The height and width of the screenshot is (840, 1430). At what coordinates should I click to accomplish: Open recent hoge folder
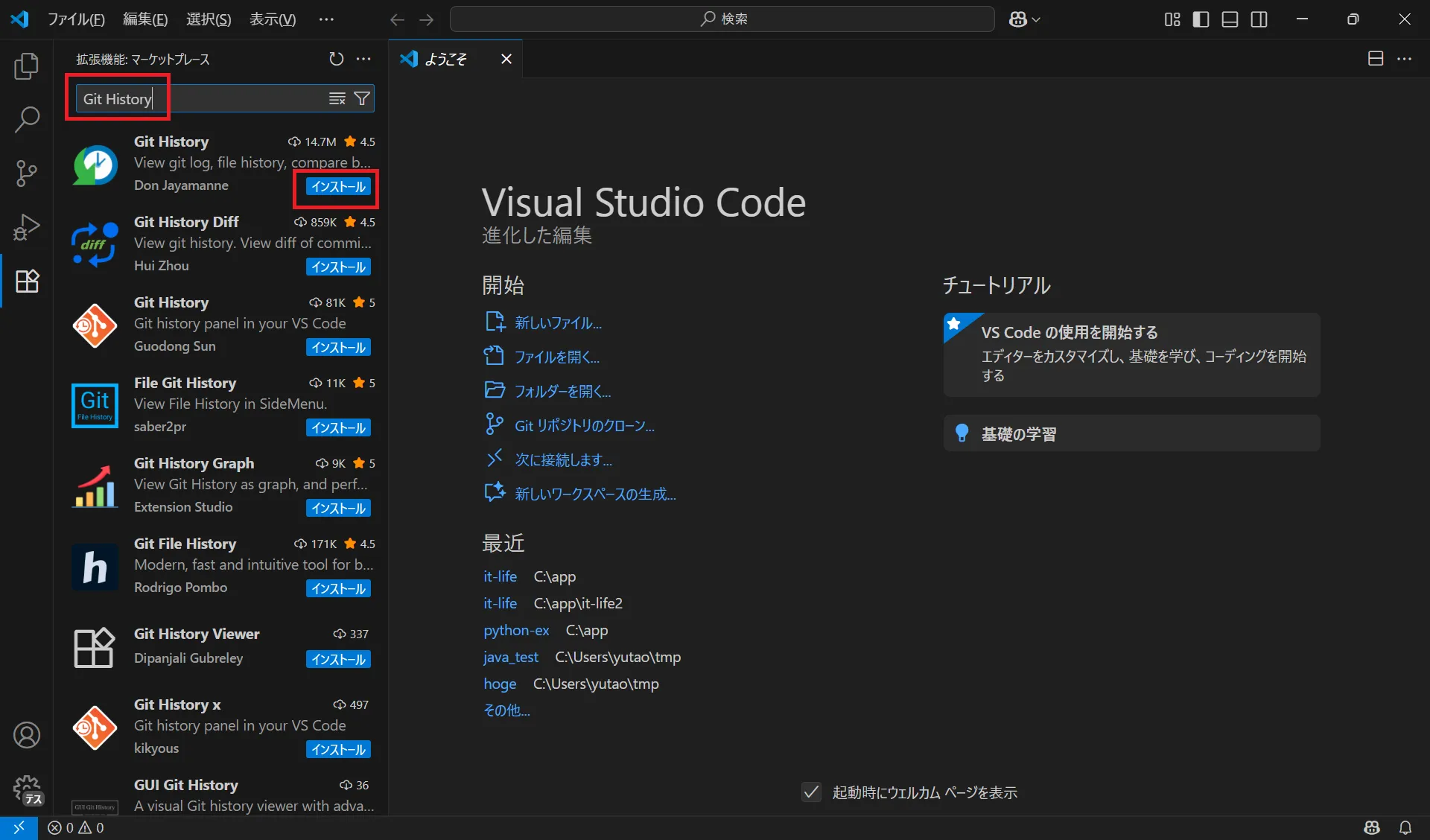pos(500,684)
